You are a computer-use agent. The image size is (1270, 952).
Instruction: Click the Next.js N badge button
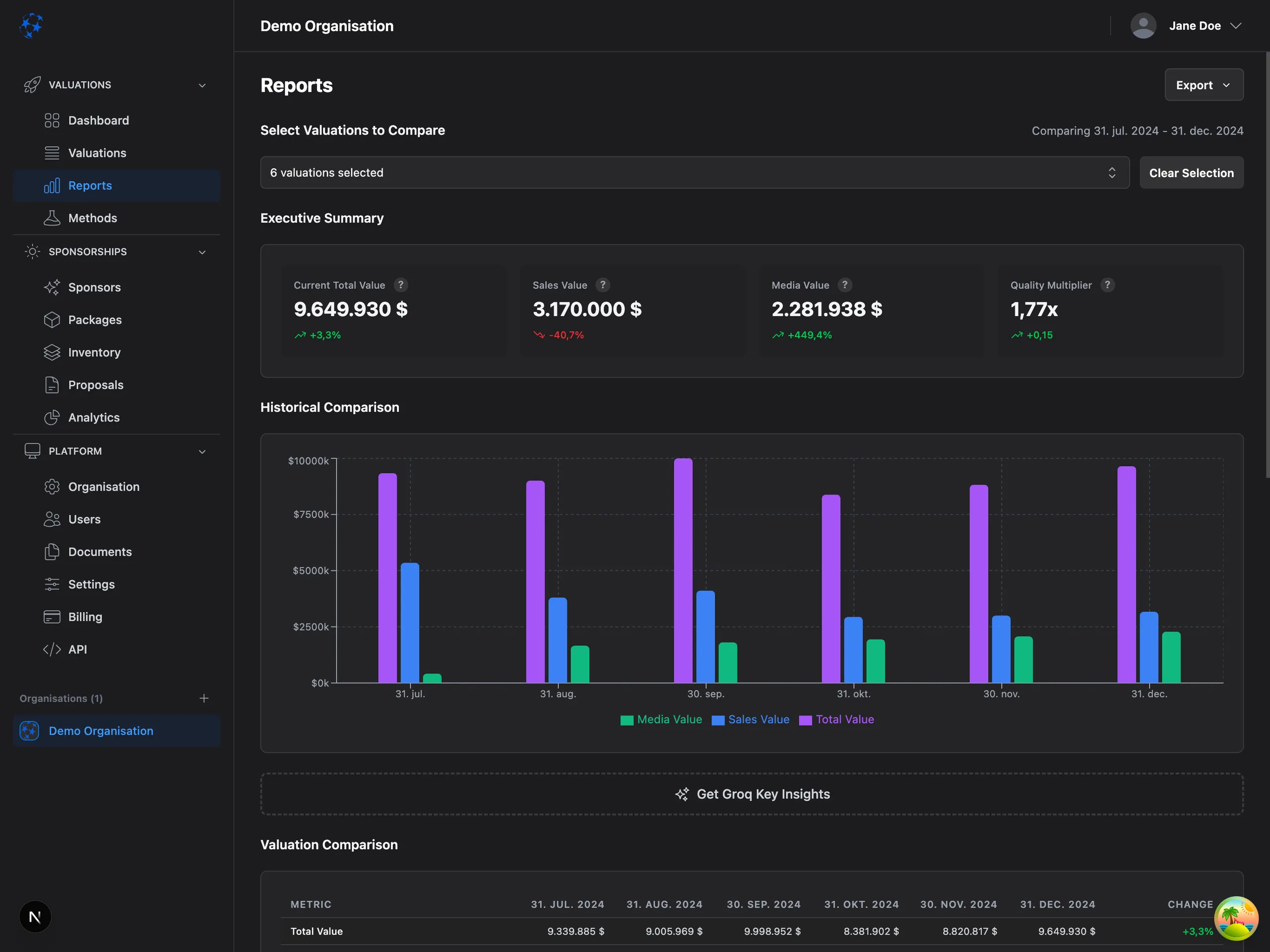pyautogui.click(x=34, y=917)
